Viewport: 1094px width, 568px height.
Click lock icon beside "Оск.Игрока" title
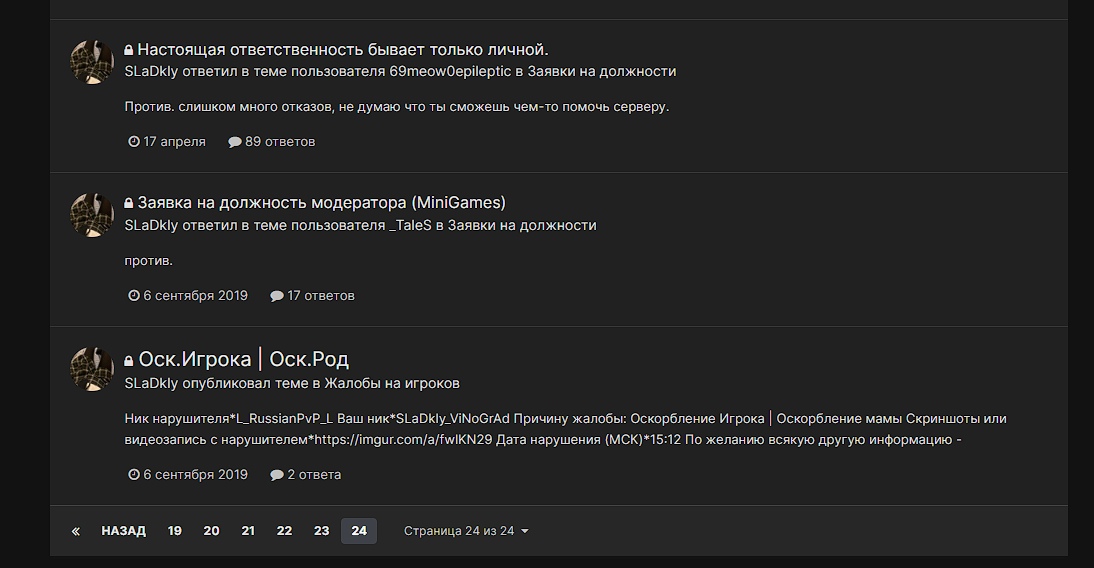(128, 361)
